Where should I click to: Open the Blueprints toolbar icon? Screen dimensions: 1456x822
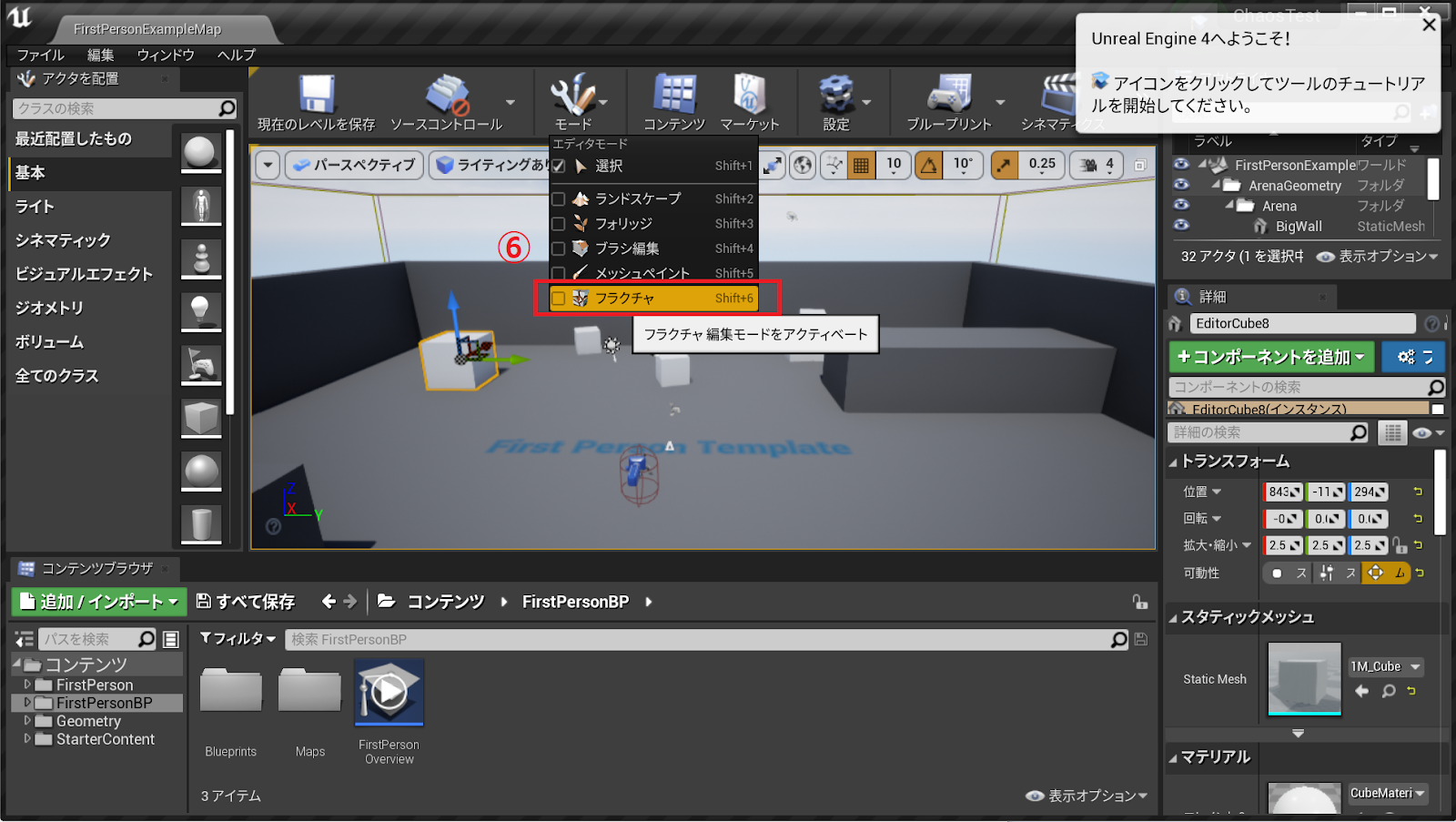(949, 95)
